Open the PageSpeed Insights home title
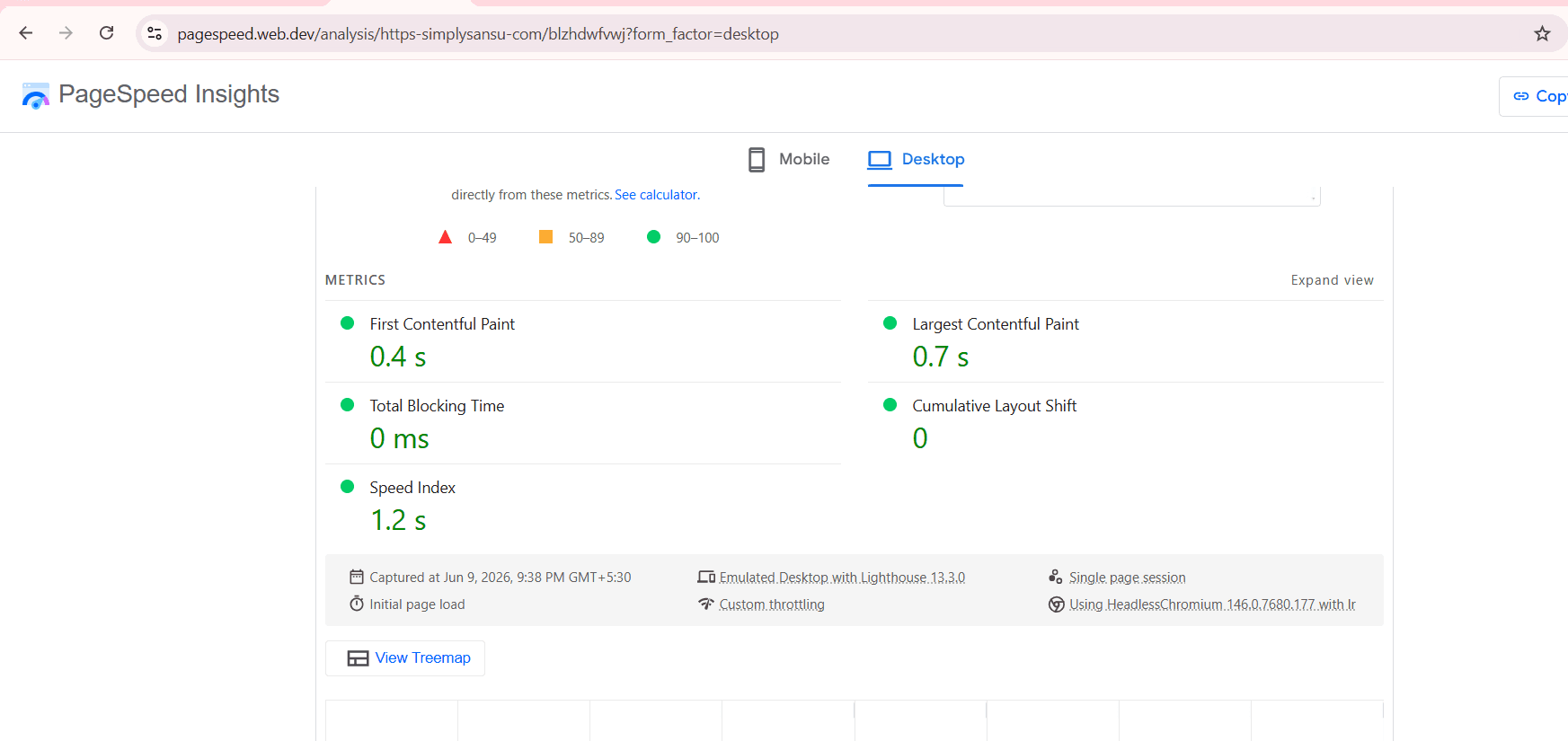Screen dimensions: 1568x741 point(169,94)
